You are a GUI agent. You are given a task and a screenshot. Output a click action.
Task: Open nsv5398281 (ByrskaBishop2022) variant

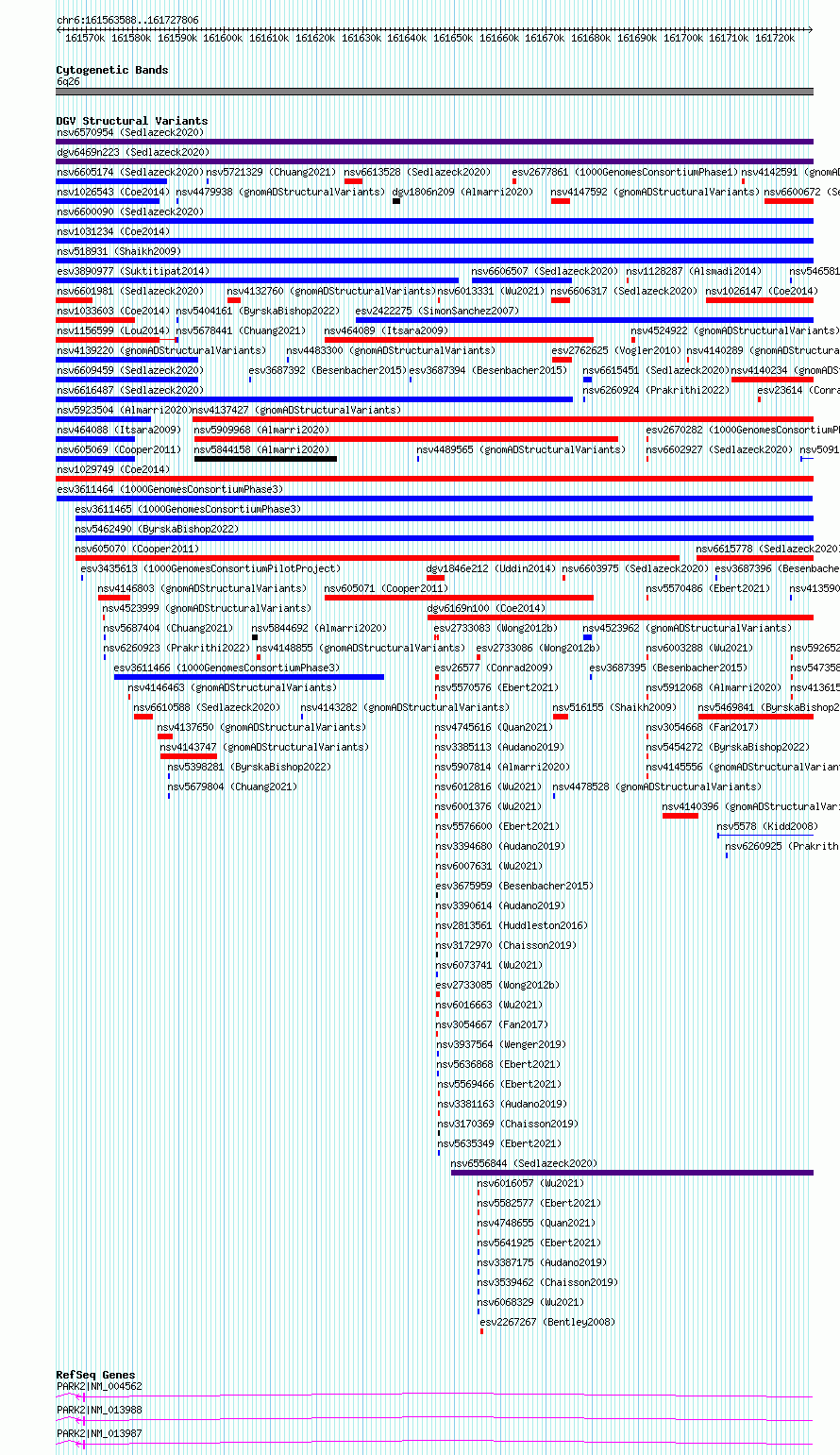click(249, 767)
